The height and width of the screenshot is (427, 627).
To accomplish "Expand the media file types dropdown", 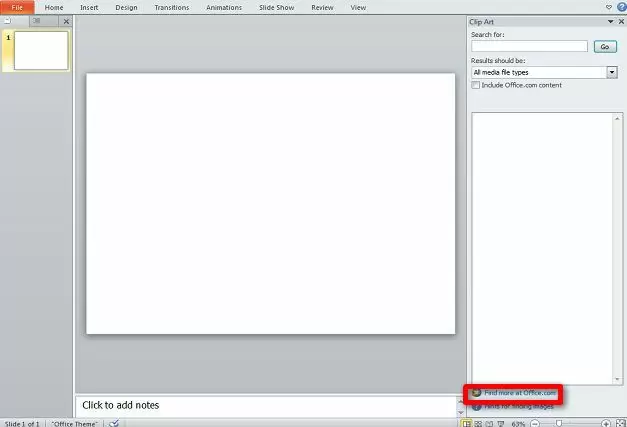I will click(x=611, y=72).
